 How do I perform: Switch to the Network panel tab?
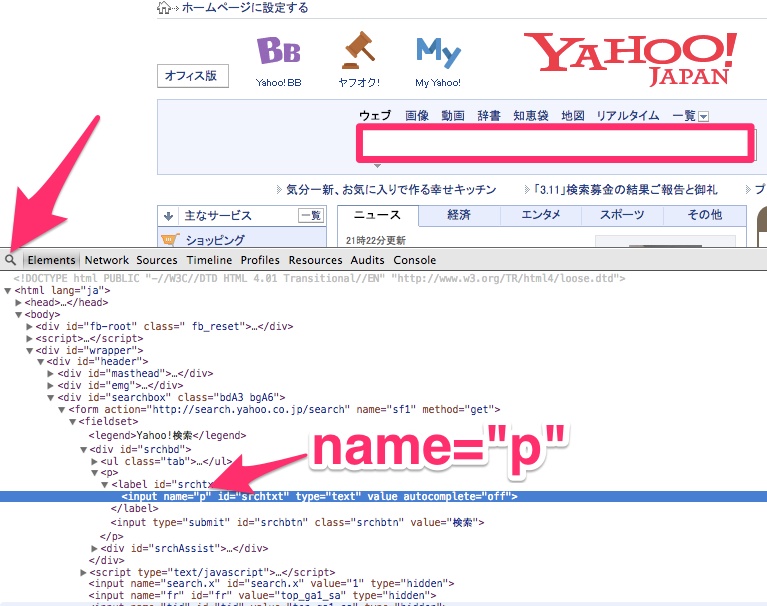(x=107, y=260)
